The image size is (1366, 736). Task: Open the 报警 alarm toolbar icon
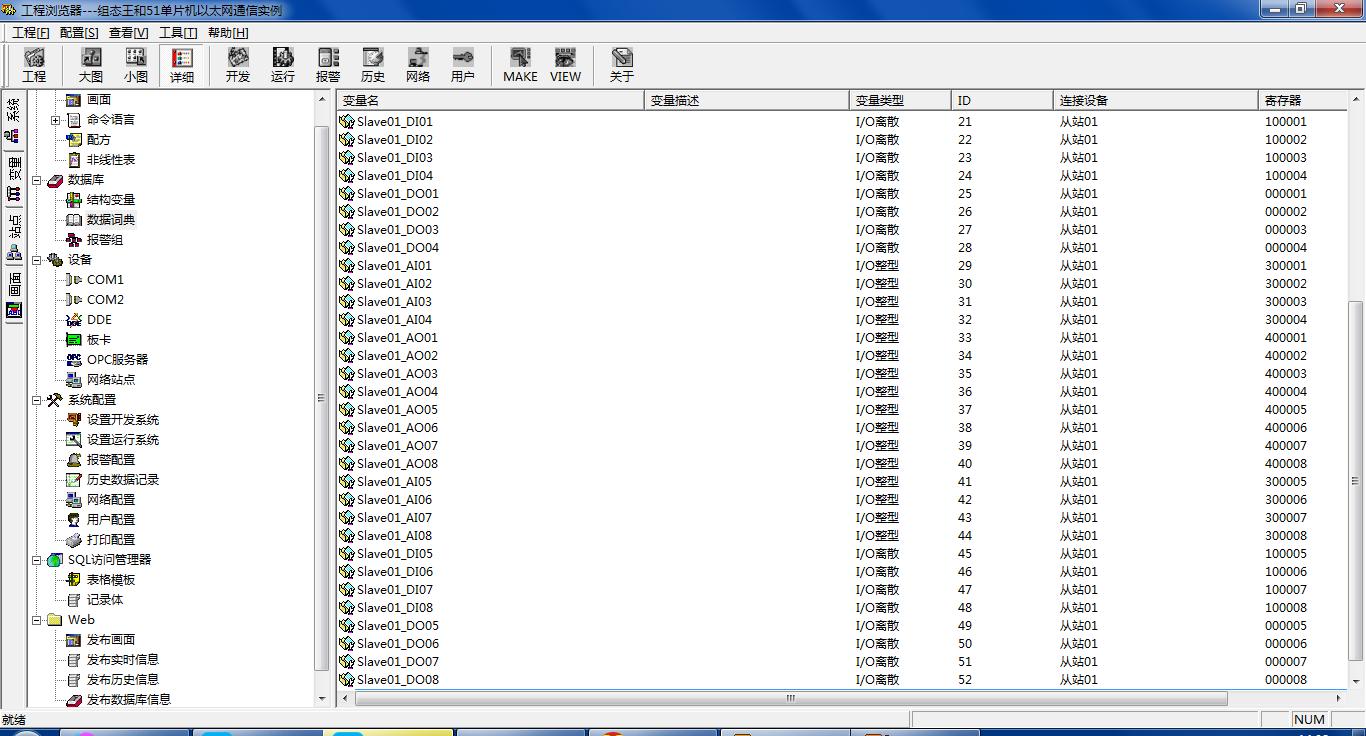click(327, 65)
